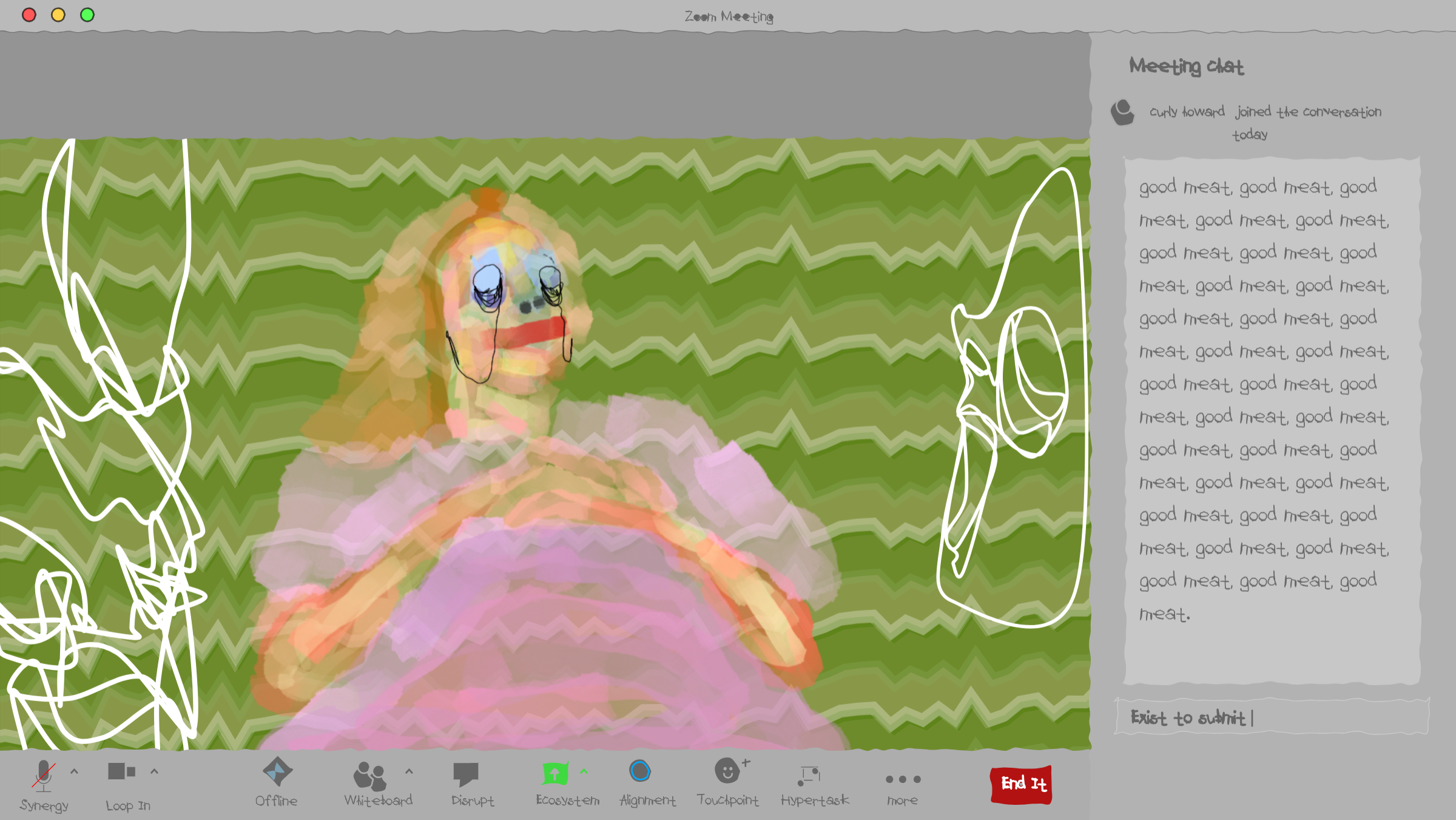Click curly howard's avatar in chat
This screenshot has width=1456, height=820.
(1122, 112)
